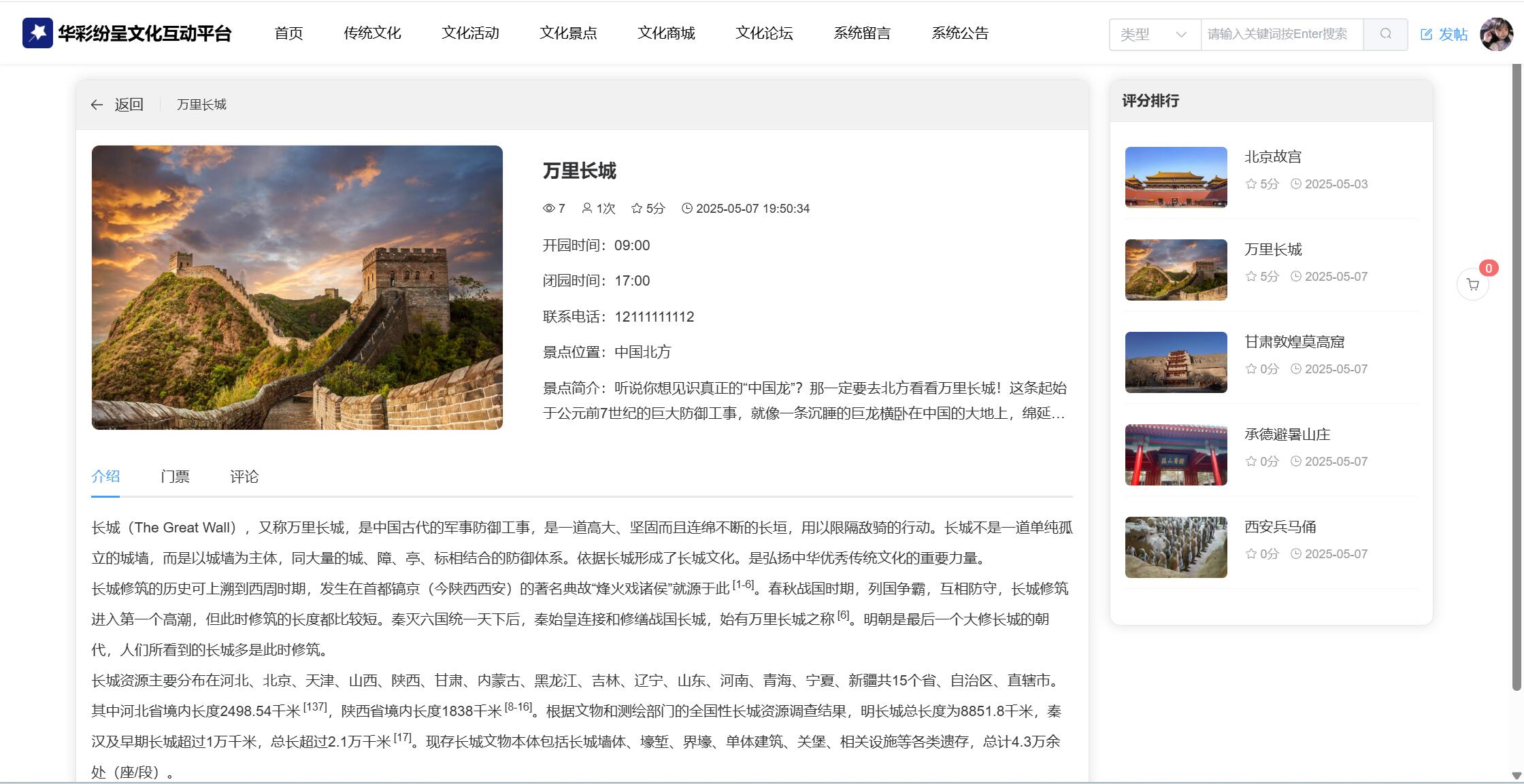Click the eye view-count icon
This screenshot has width=1524, height=784.
(549, 209)
